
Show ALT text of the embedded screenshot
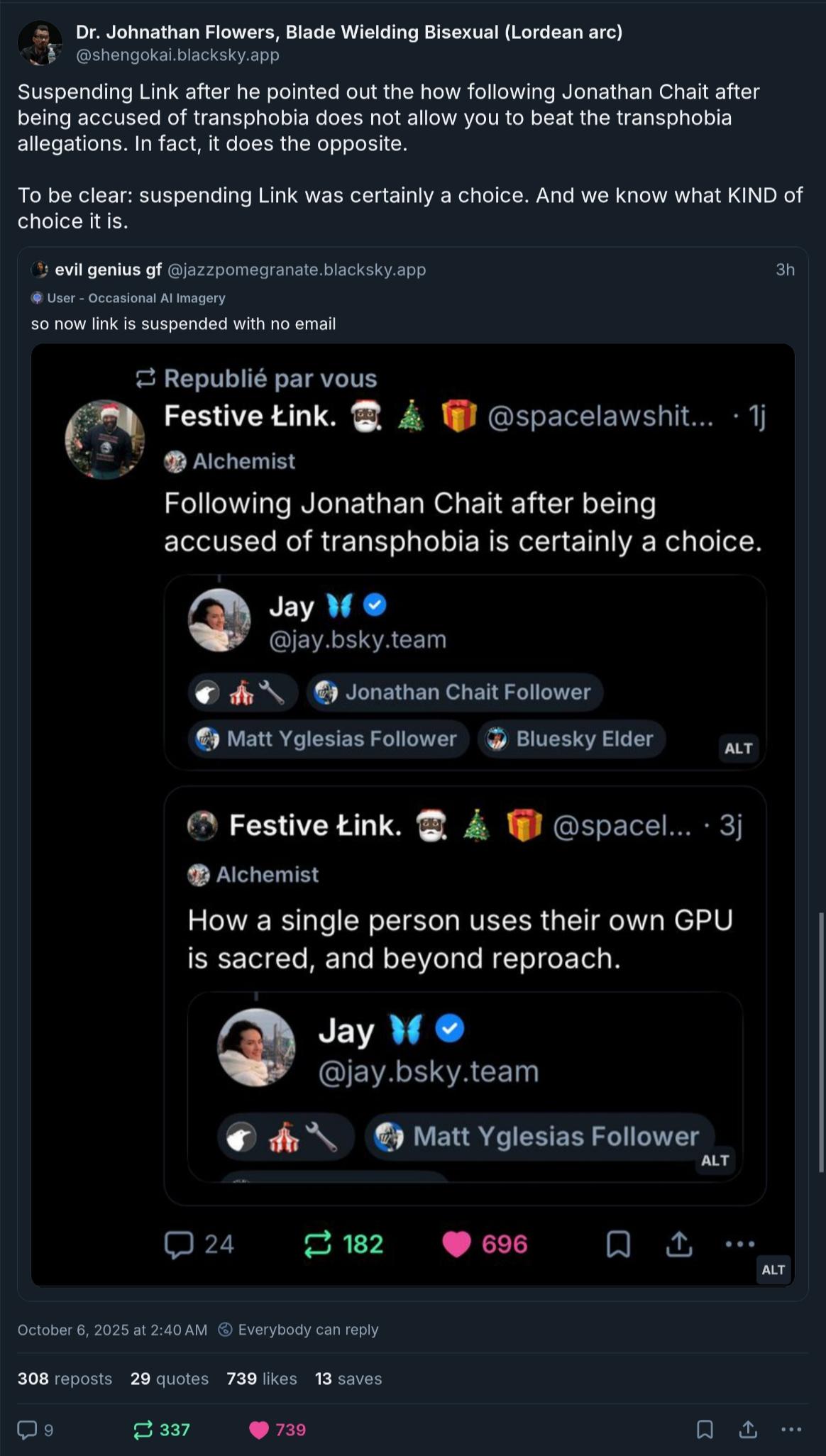click(773, 1269)
